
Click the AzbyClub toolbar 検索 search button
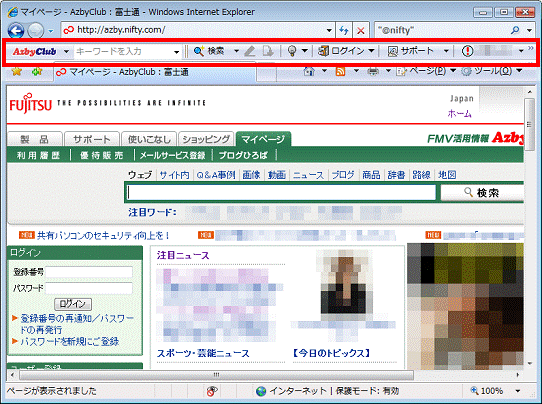point(209,51)
